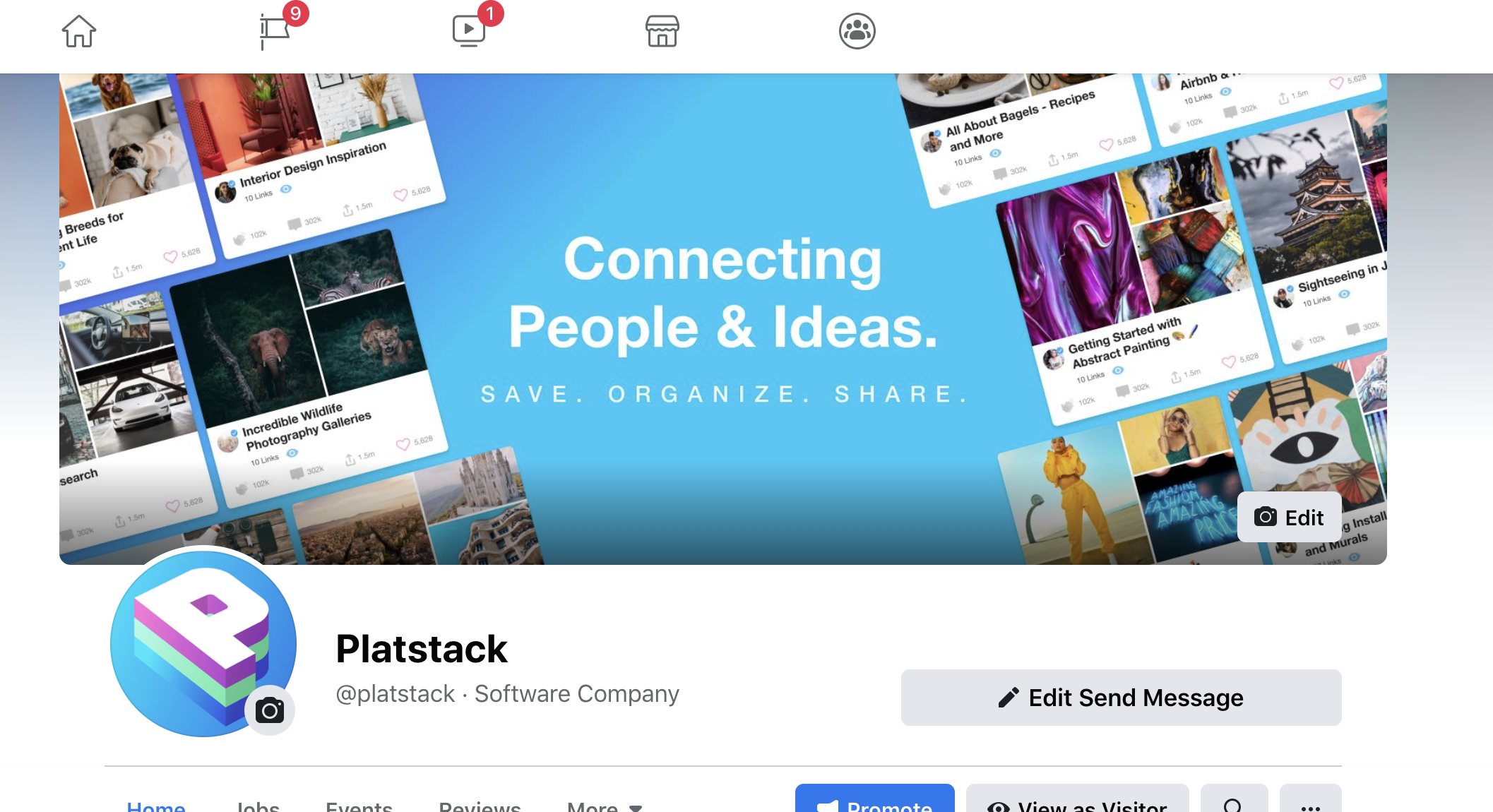1493x812 pixels.
Task: Open Pages flag icon with 9 notifications
Action: coord(275,32)
